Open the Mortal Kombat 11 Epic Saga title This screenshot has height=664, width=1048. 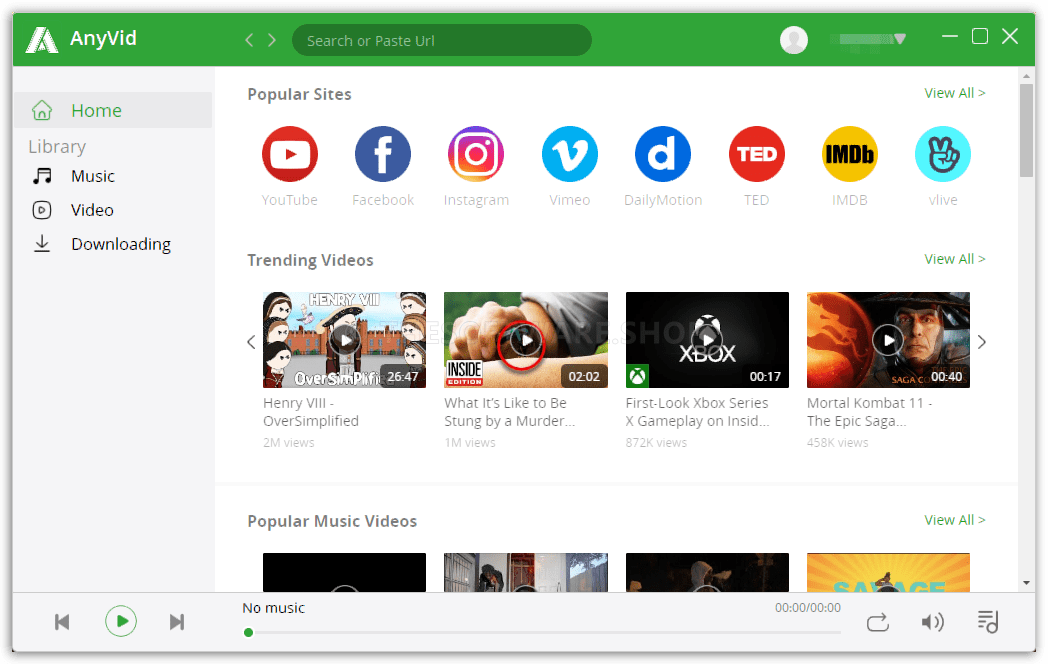tap(870, 412)
